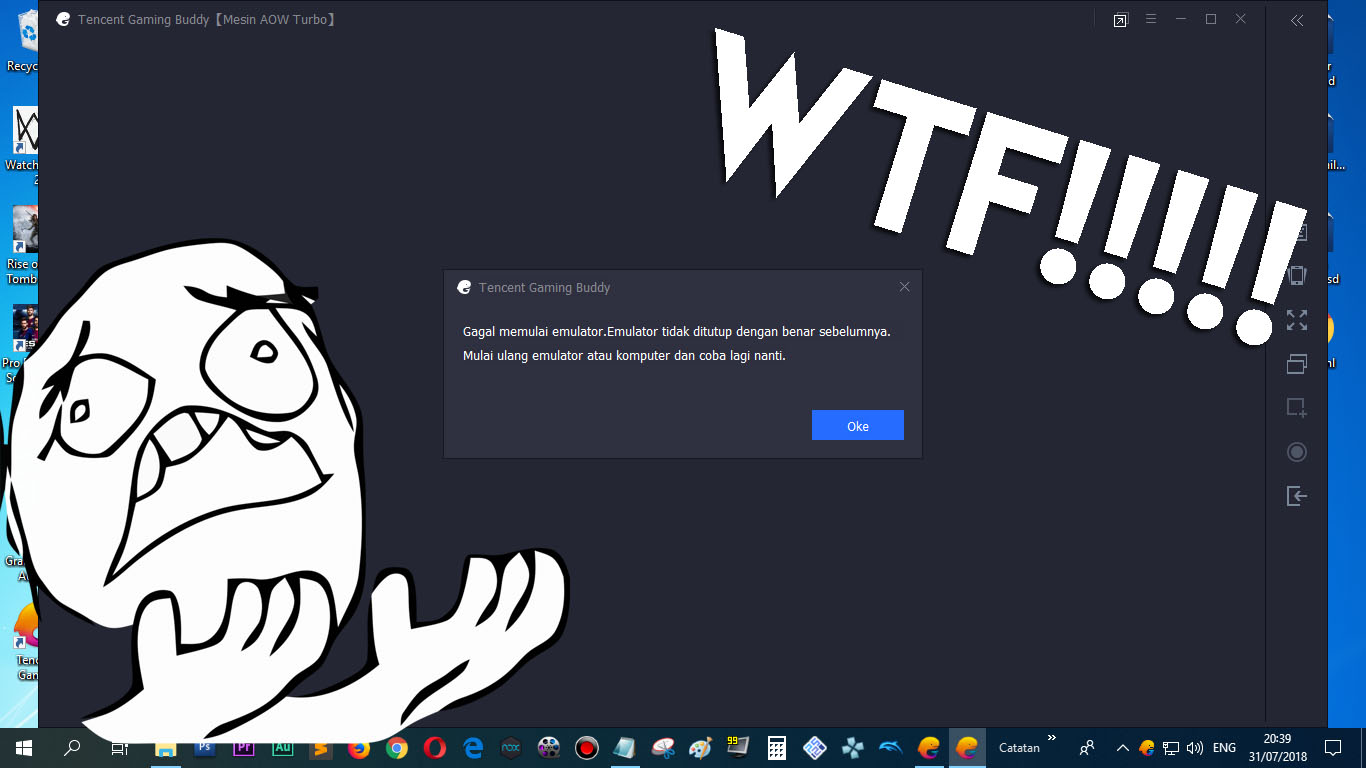Open Microsoft Edge from the taskbar
This screenshot has height=768, width=1366.
[x=473, y=747]
